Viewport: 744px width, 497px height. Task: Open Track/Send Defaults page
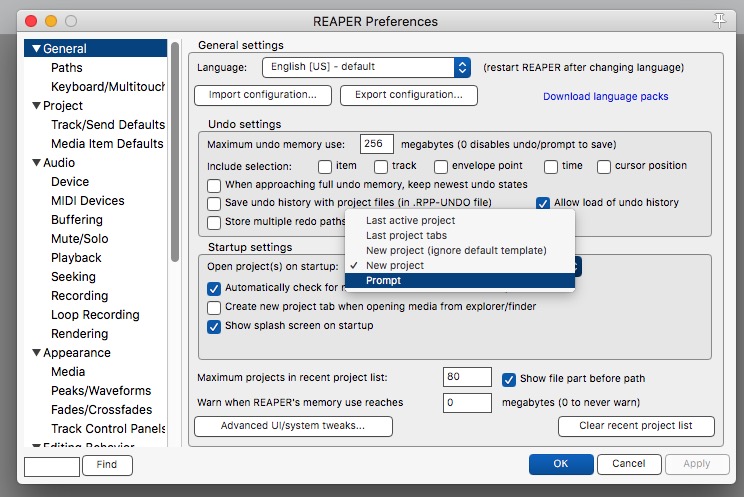point(108,125)
